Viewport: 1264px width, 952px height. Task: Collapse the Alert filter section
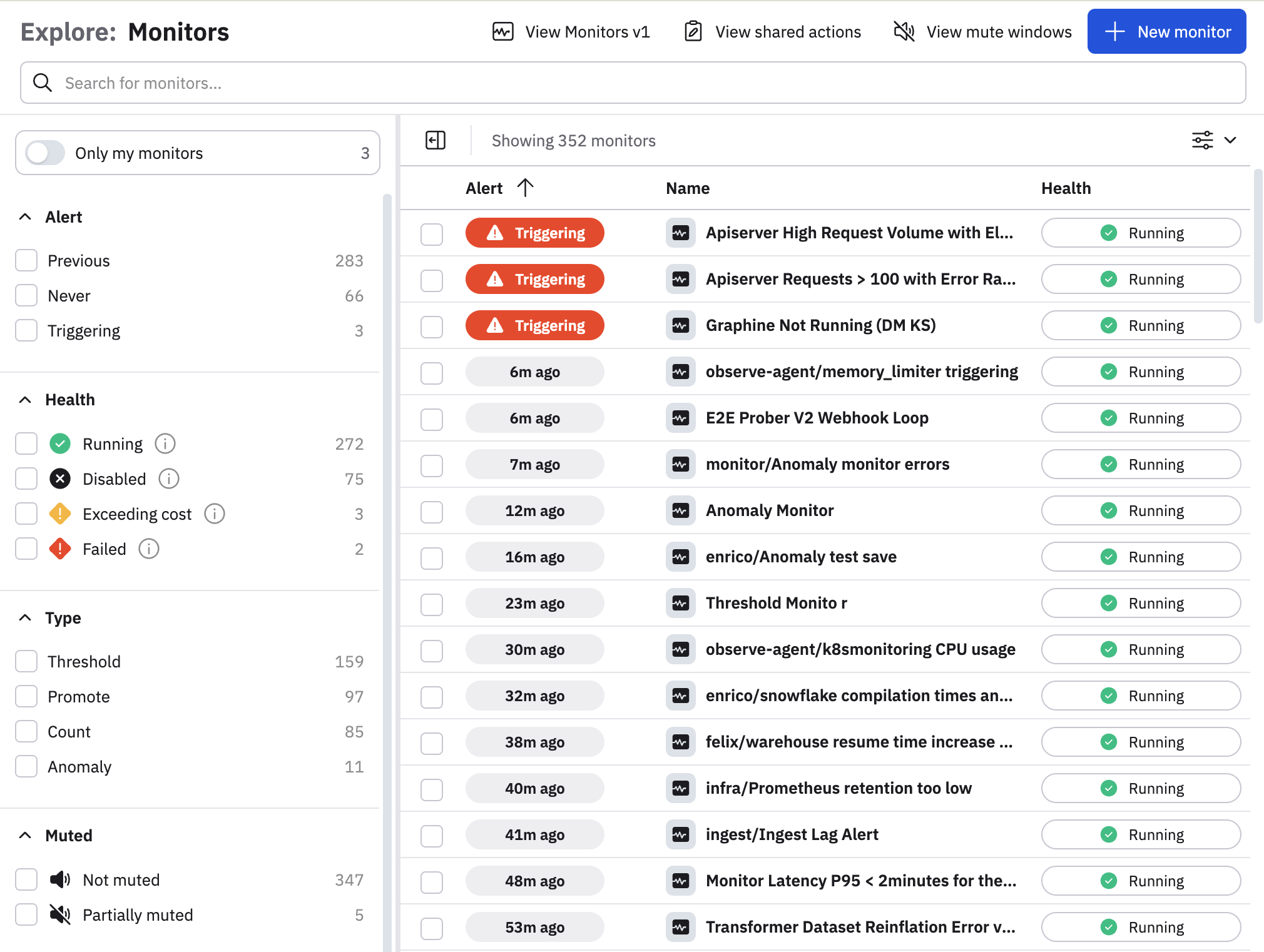click(25, 217)
